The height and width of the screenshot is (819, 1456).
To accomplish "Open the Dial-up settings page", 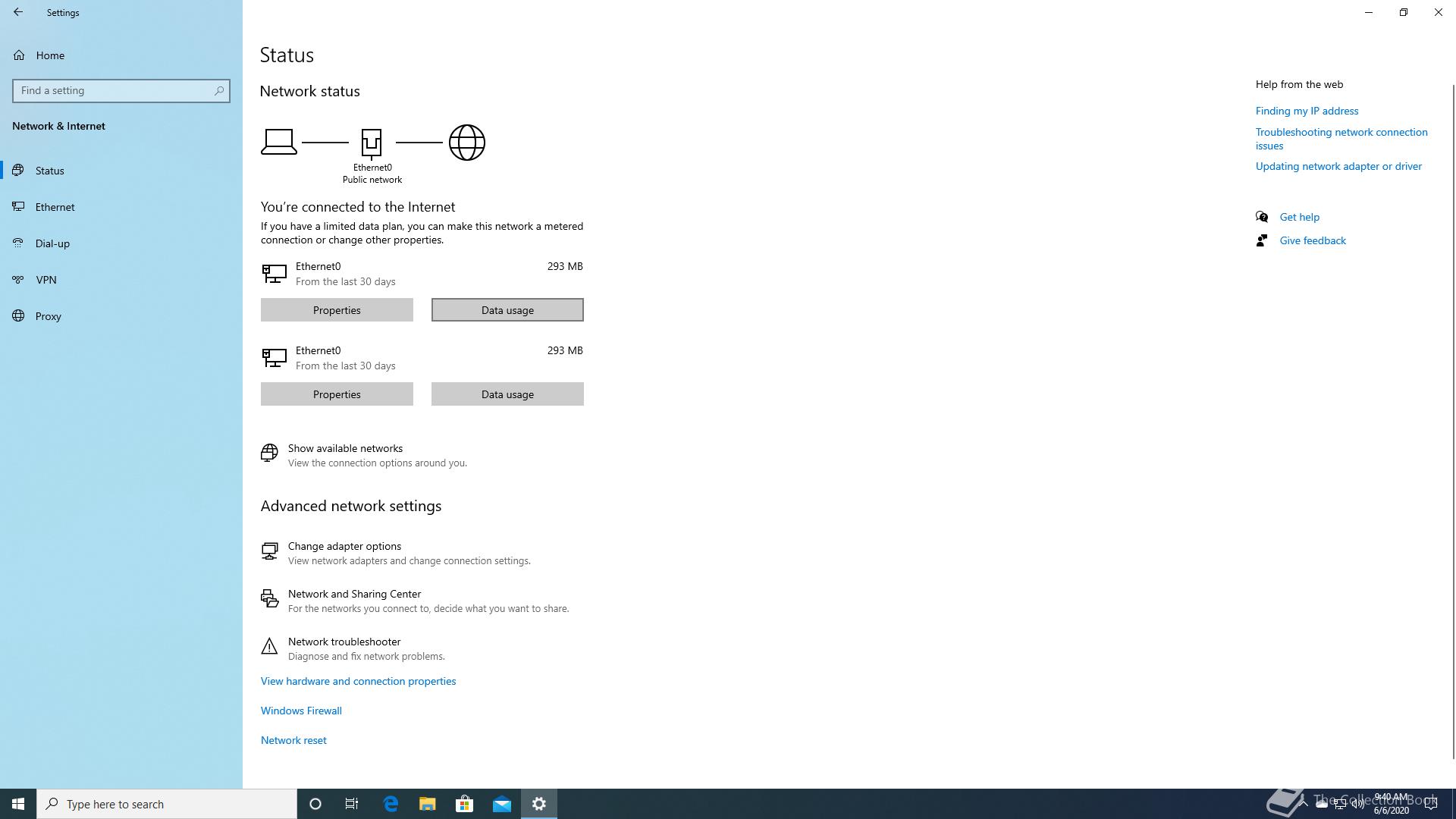I will [x=121, y=243].
